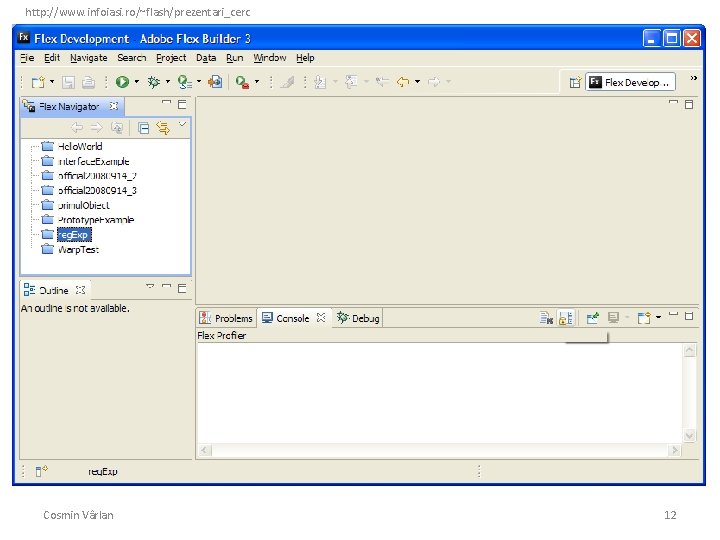Maximize the Flex Navigator panel
This screenshot has height=540, width=720.
click(x=182, y=104)
